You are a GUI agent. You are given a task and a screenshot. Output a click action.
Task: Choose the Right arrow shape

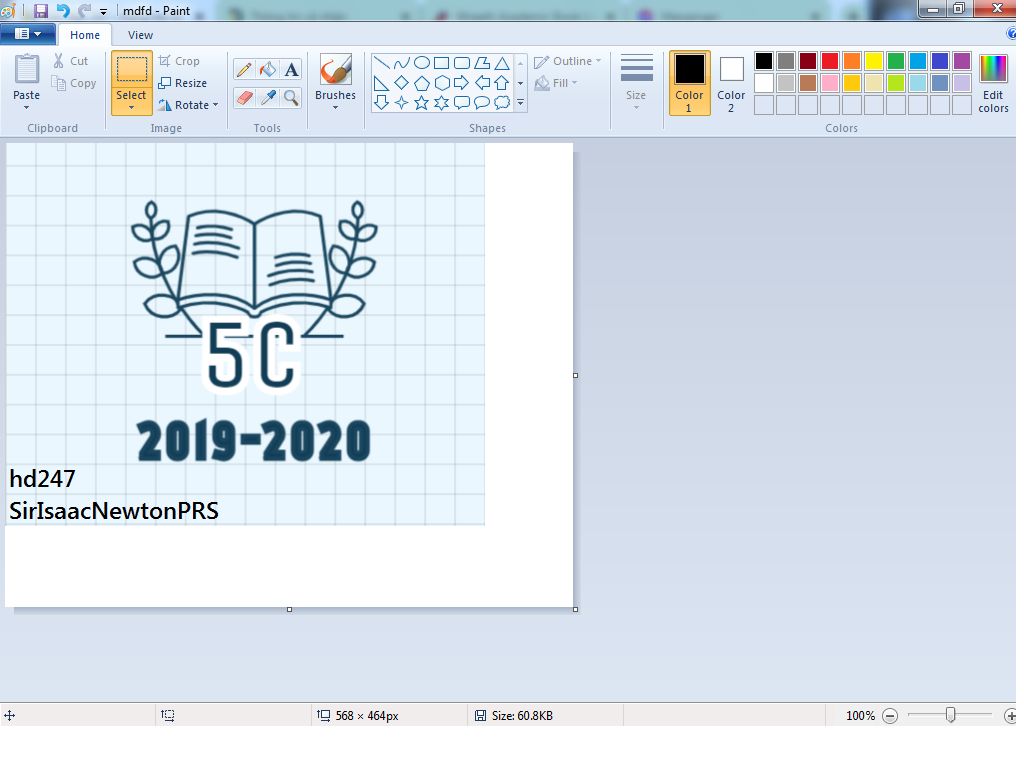point(462,83)
